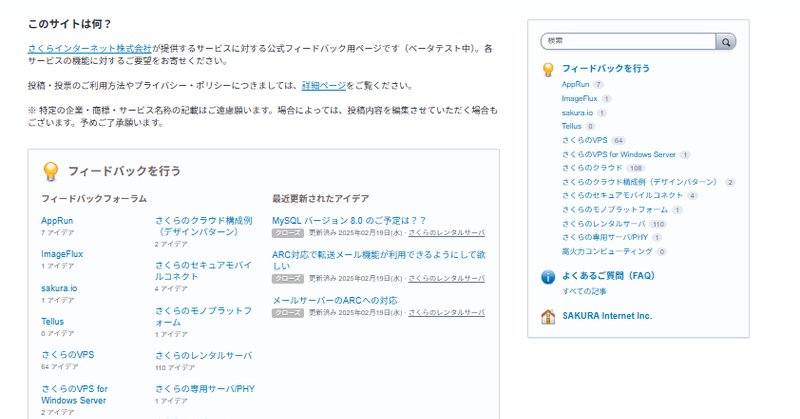Open sidebar さくらの専用サーバ/PHY

(x=605, y=237)
